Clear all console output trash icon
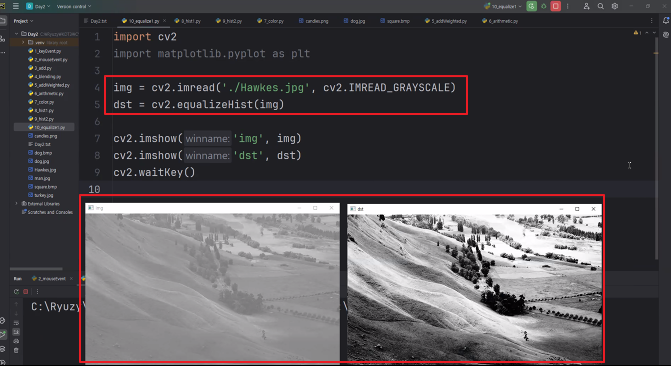The height and width of the screenshot is (366, 671). (x=16, y=350)
